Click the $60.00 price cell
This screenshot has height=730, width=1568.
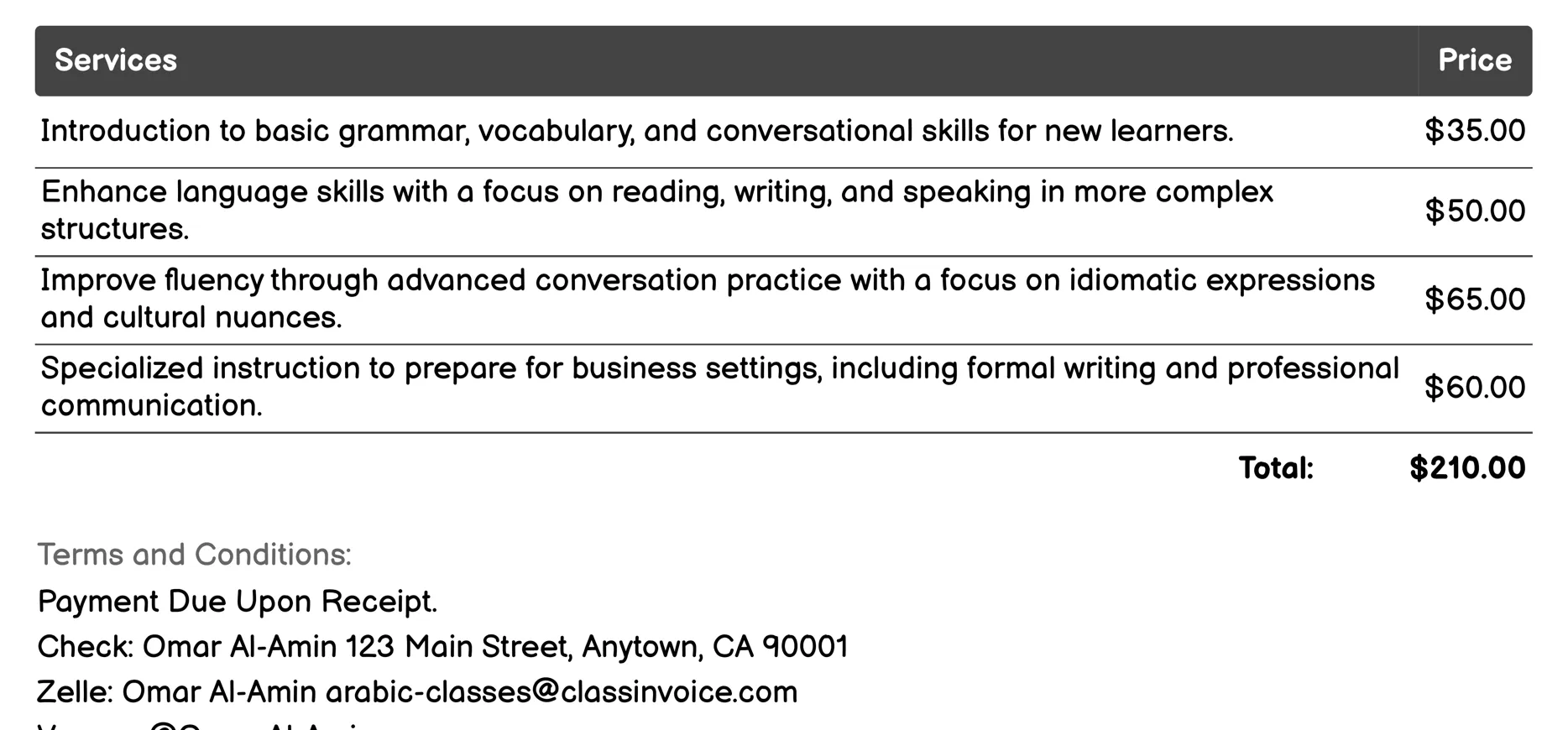[x=1474, y=387]
